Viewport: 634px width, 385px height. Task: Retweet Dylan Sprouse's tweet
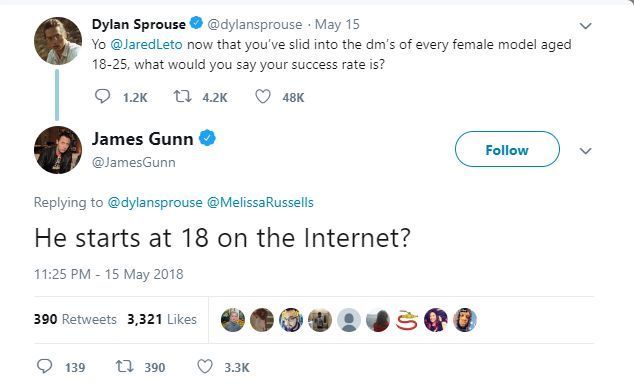pyautogui.click(x=182, y=97)
